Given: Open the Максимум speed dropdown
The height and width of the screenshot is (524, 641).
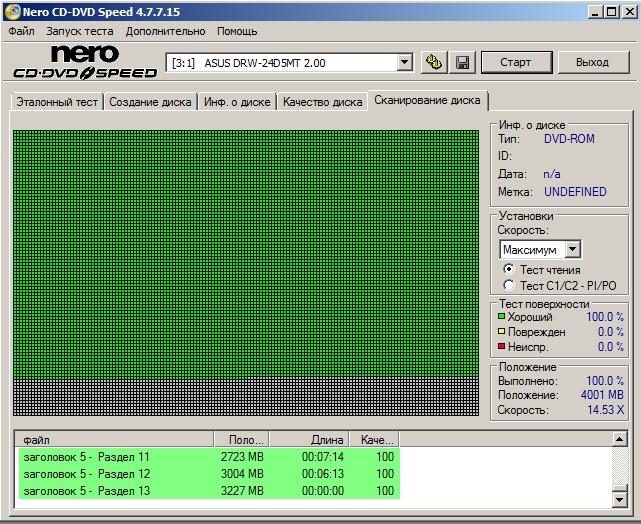Looking at the screenshot, I should coord(572,249).
